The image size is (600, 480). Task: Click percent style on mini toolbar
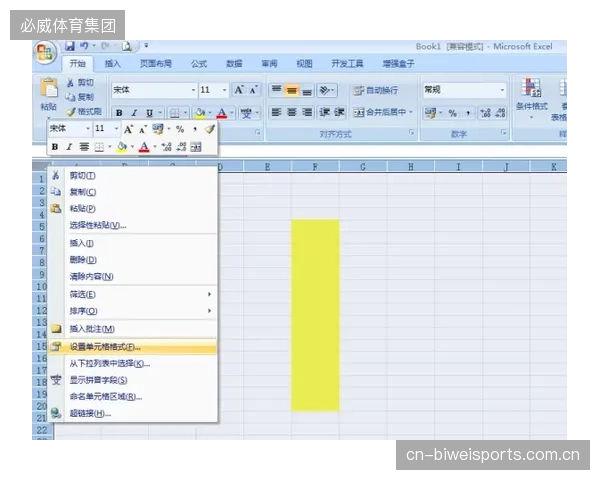(x=180, y=129)
